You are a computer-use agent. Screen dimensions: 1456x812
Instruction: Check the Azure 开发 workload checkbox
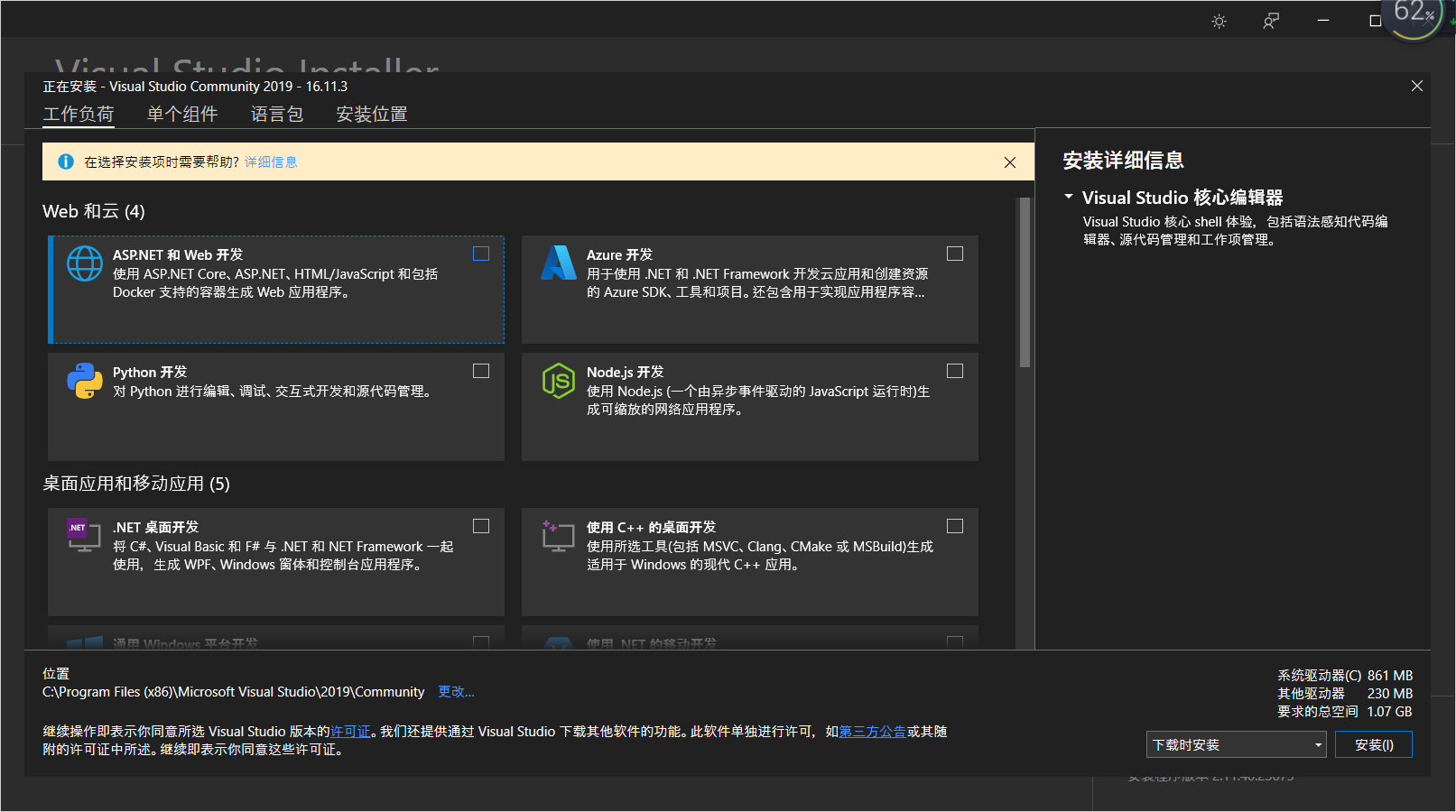click(x=955, y=254)
